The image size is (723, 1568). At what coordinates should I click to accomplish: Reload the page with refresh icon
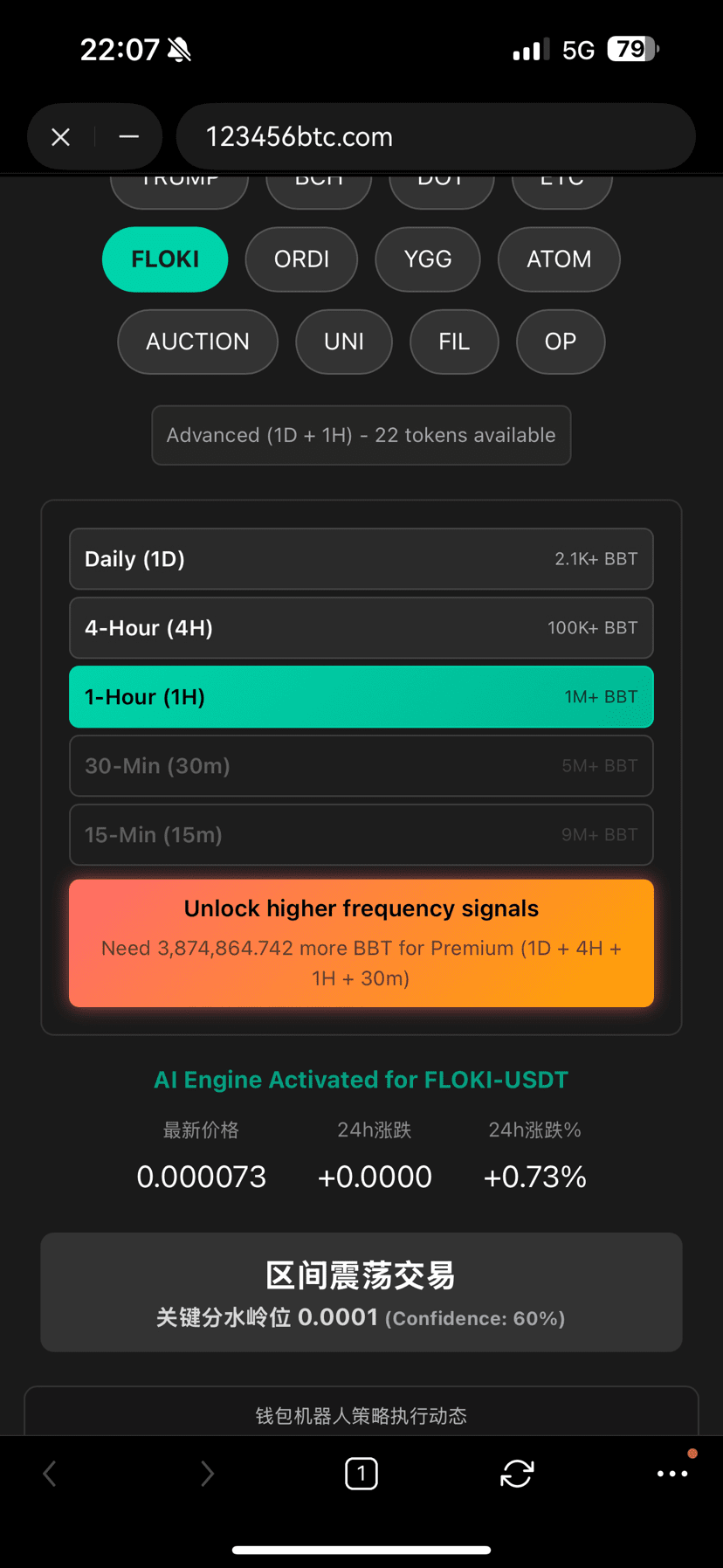click(x=517, y=1474)
